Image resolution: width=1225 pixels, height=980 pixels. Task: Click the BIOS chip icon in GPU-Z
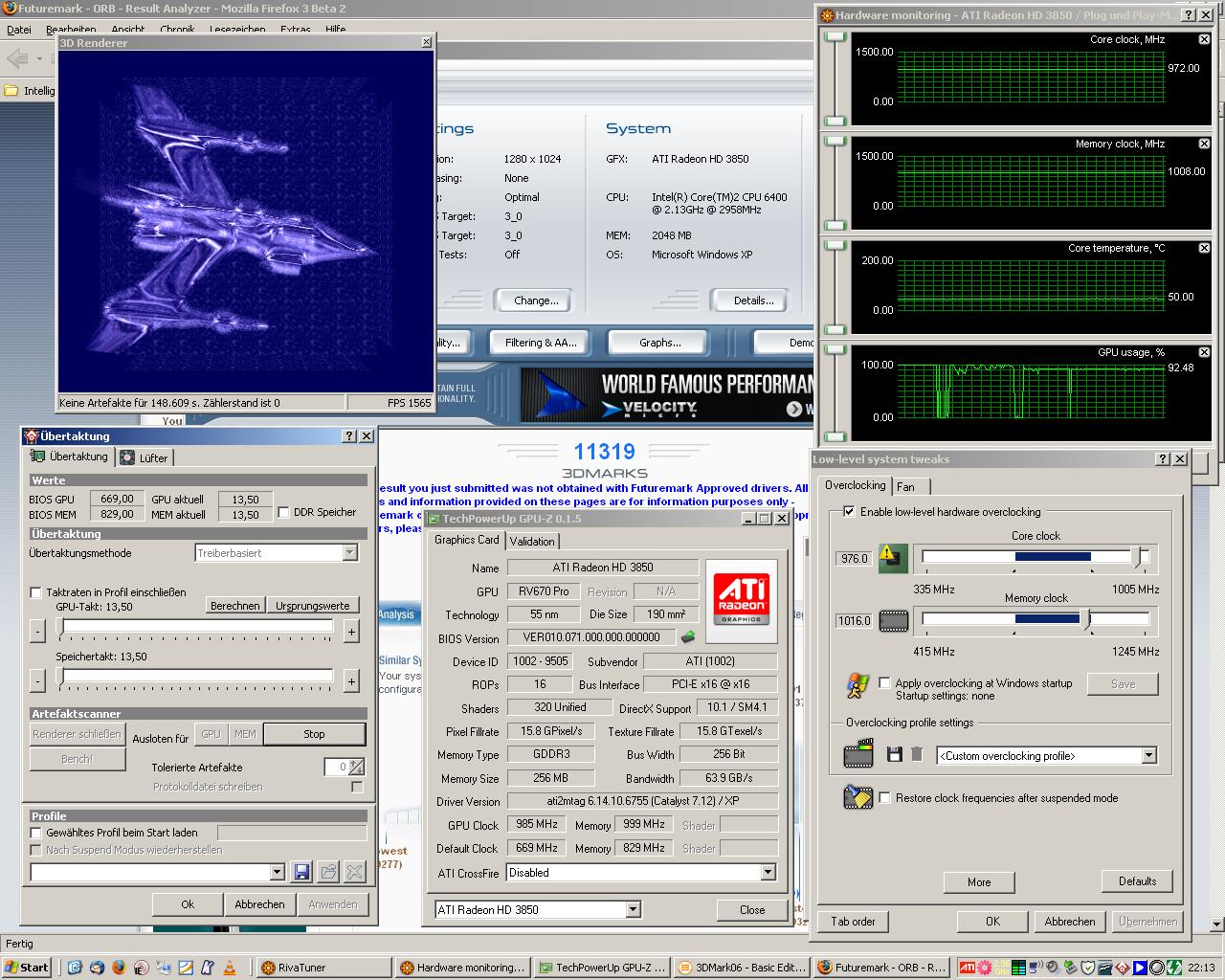pos(688,637)
